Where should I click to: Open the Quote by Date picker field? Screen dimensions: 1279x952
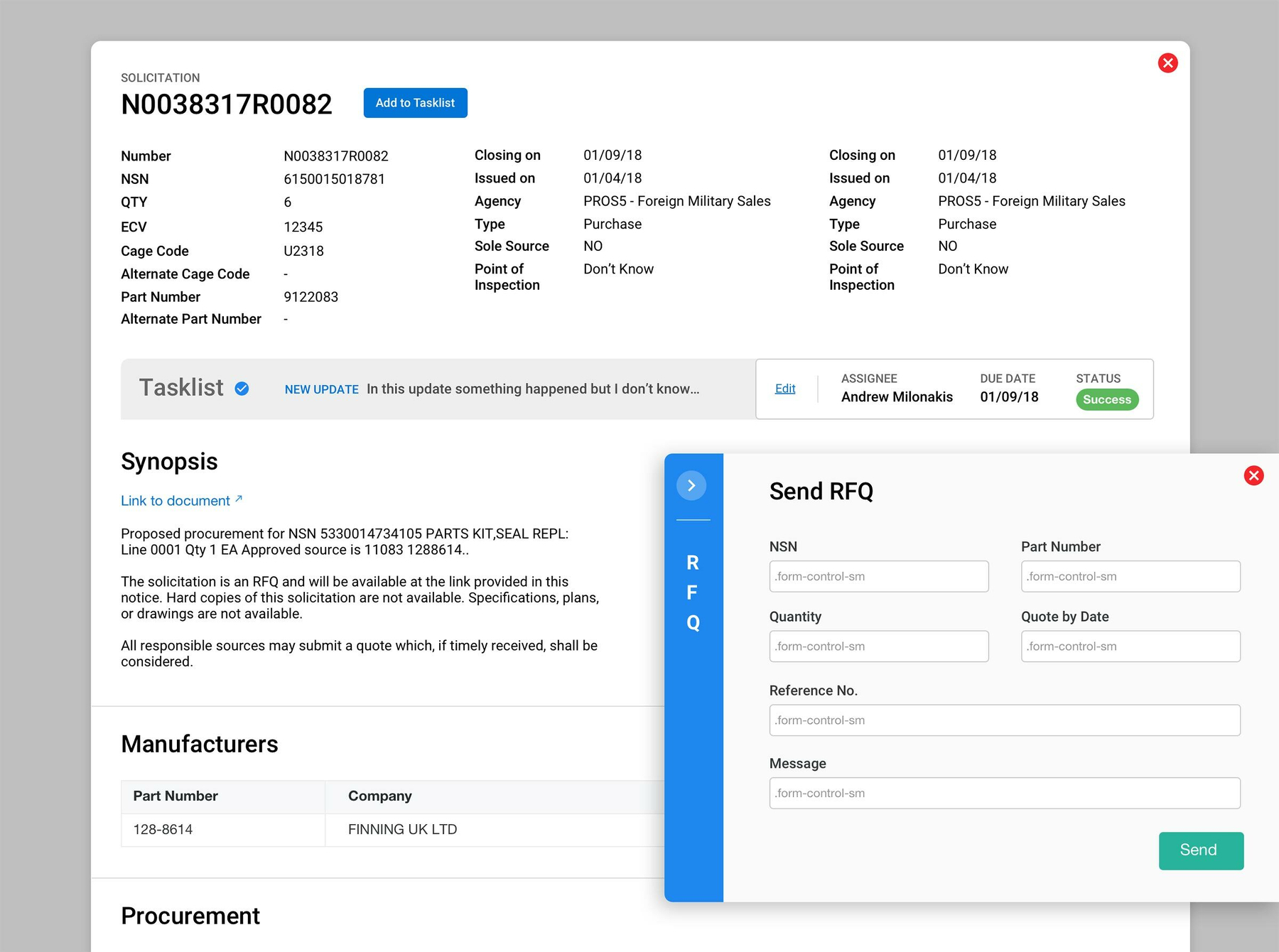point(1130,646)
